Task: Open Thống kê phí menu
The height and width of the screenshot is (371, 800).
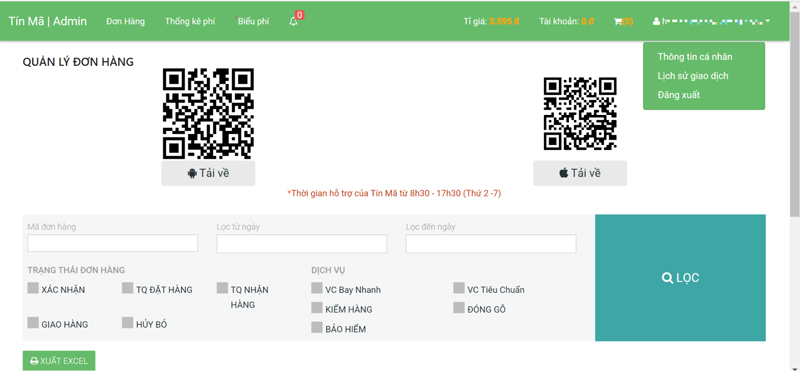Action: tap(190, 21)
